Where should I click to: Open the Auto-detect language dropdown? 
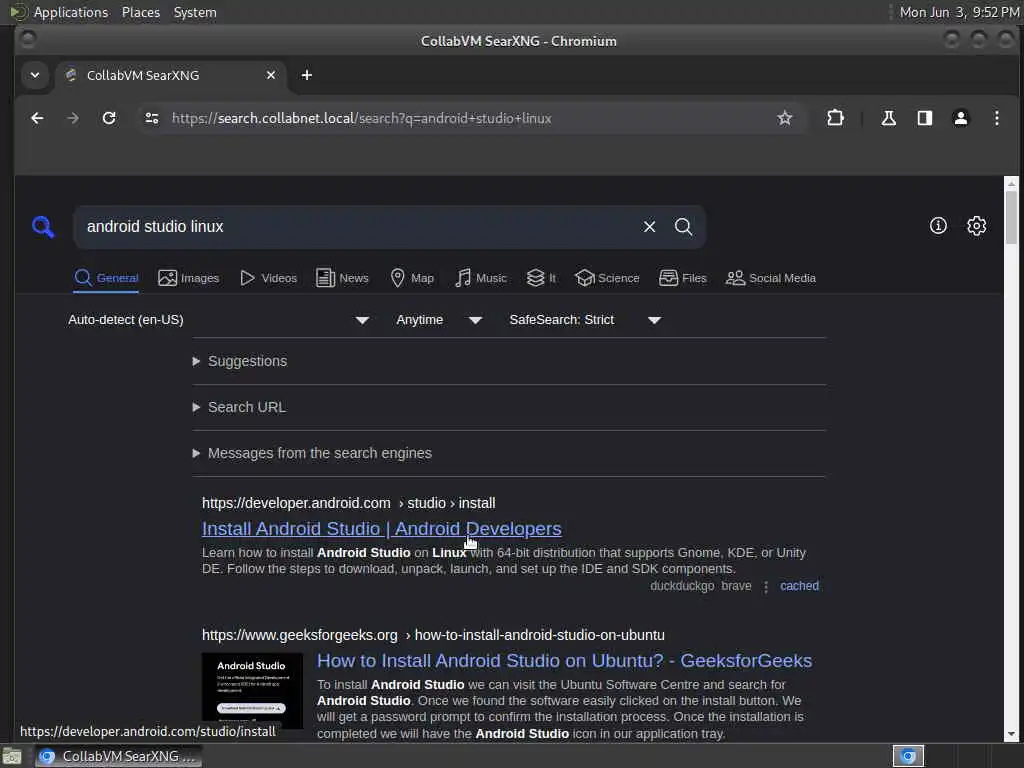tap(219, 320)
